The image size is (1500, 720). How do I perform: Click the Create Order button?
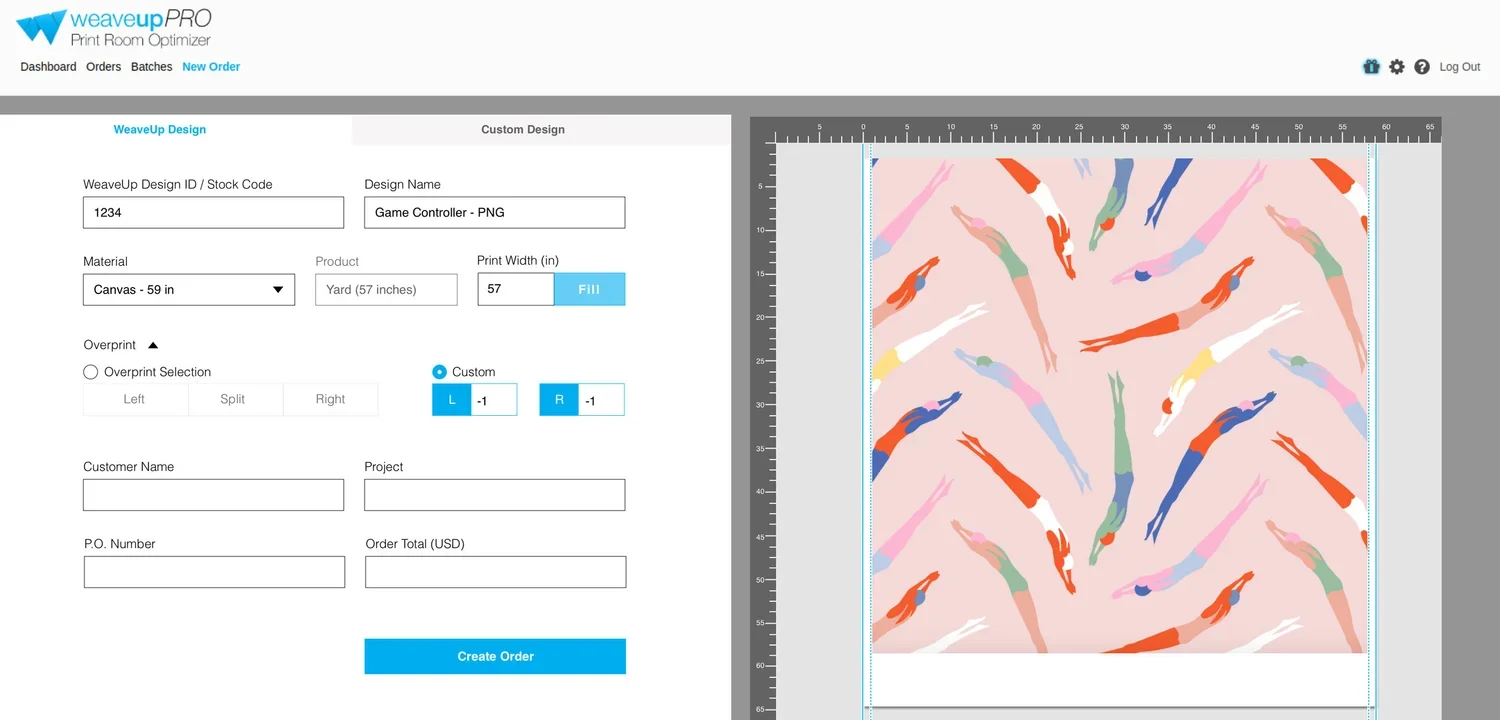coord(495,656)
